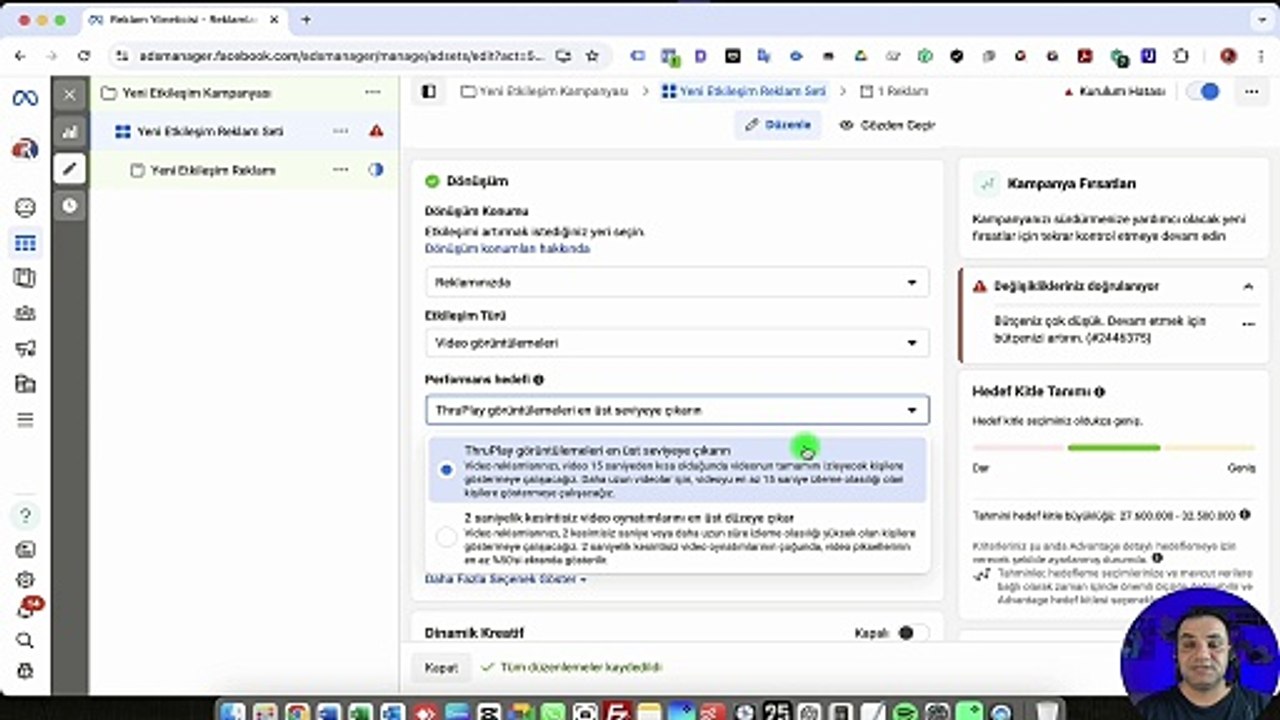The image size is (1280, 720).
Task: Click the Meta logo icon
Action: (25, 98)
